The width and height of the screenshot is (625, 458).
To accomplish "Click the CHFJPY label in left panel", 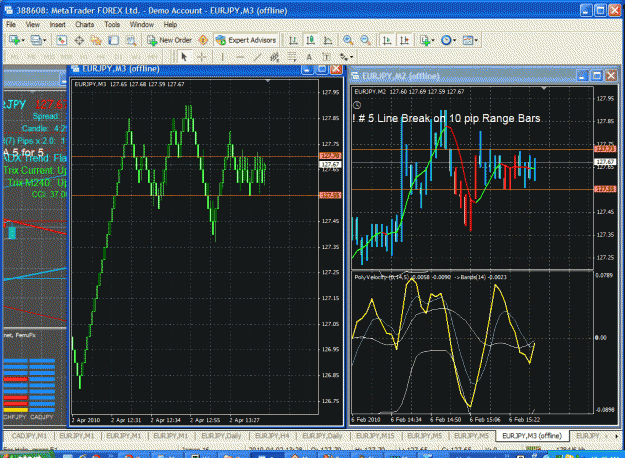I will [x=15, y=417].
